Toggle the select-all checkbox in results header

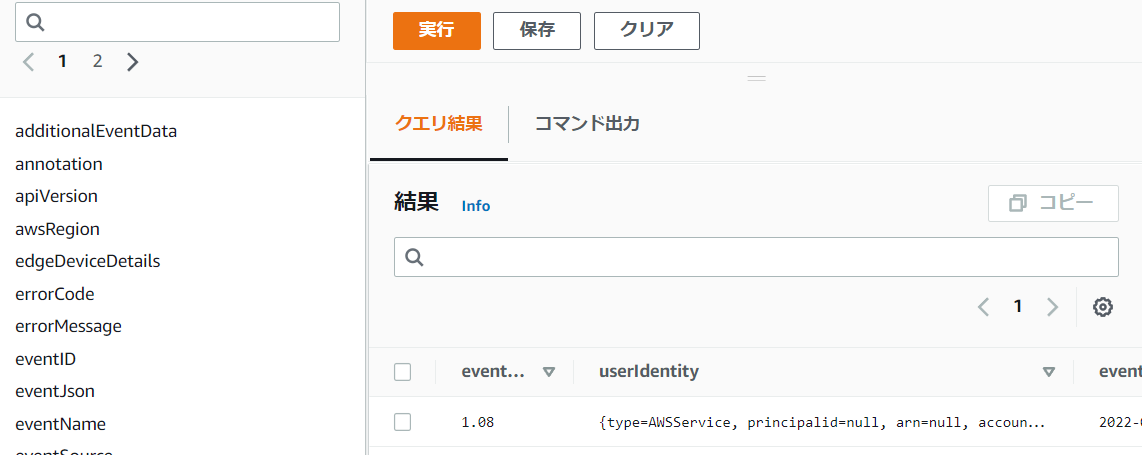click(x=403, y=372)
